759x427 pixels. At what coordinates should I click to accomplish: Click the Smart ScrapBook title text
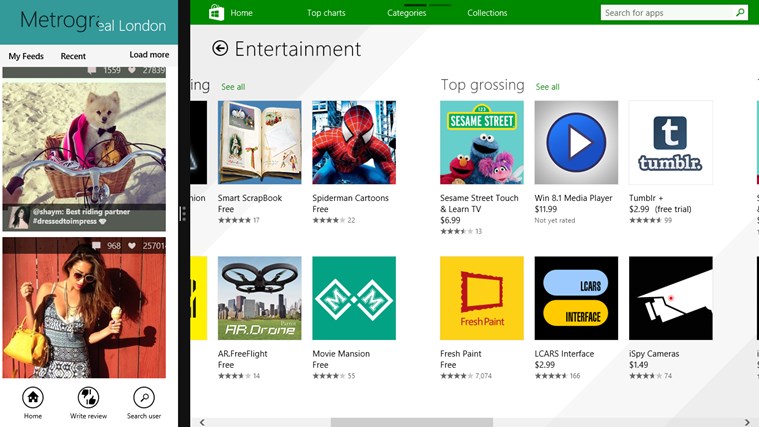[x=250, y=198]
